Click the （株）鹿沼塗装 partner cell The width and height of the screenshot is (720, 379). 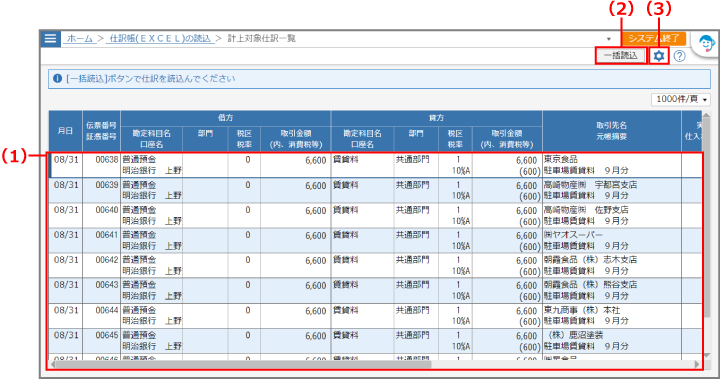[574, 335]
